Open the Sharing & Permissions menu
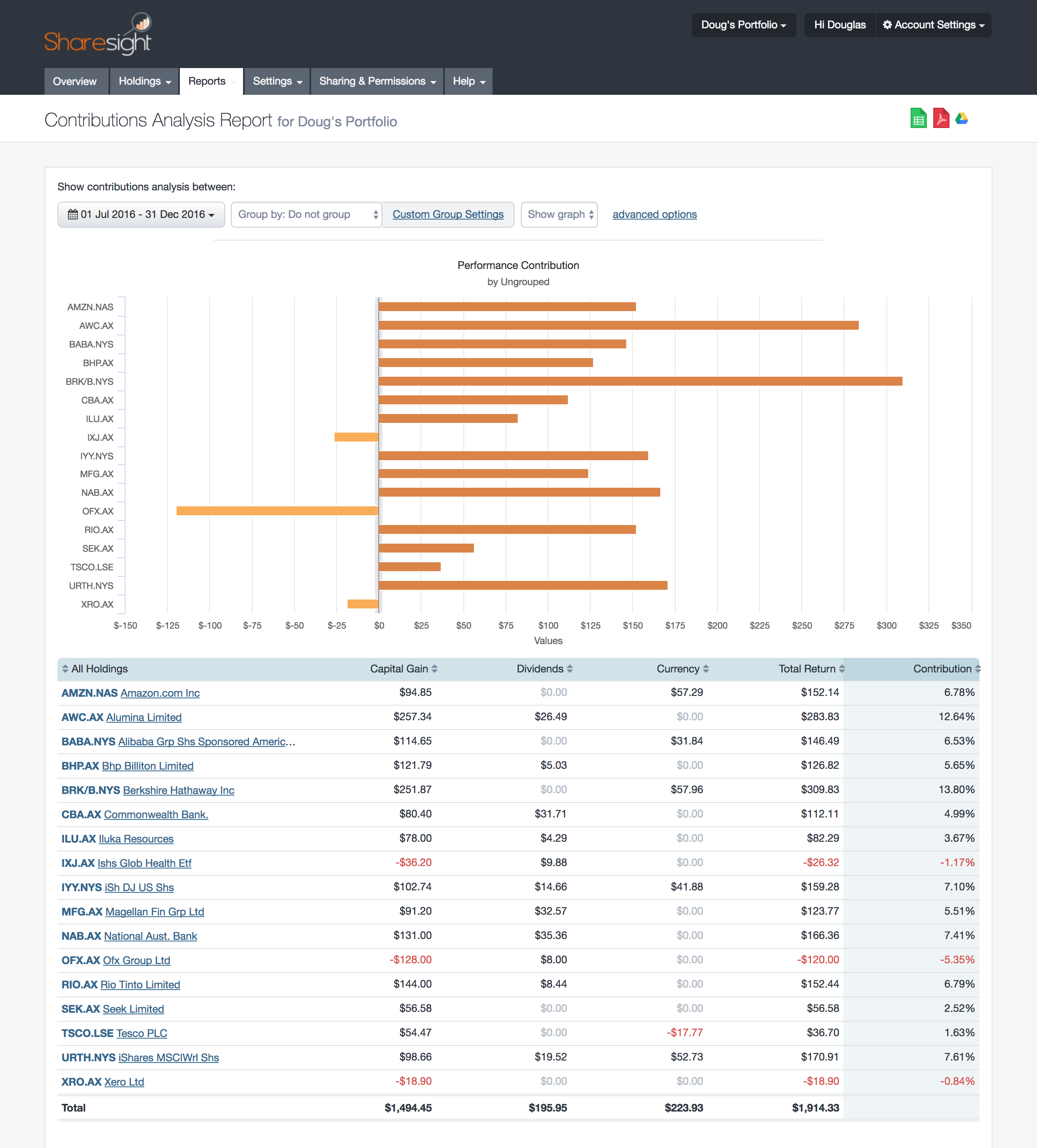 click(376, 81)
